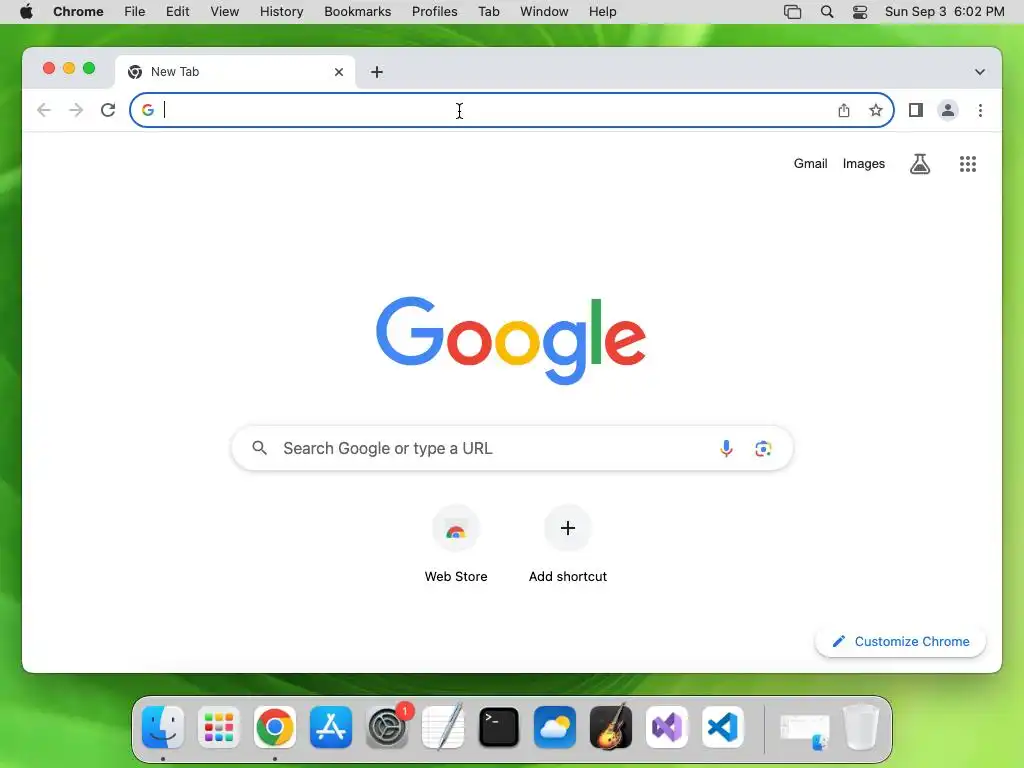Screen dimensions: 1024x768
Task: Open Launchpad from the Dock
Action: (219, 727)
